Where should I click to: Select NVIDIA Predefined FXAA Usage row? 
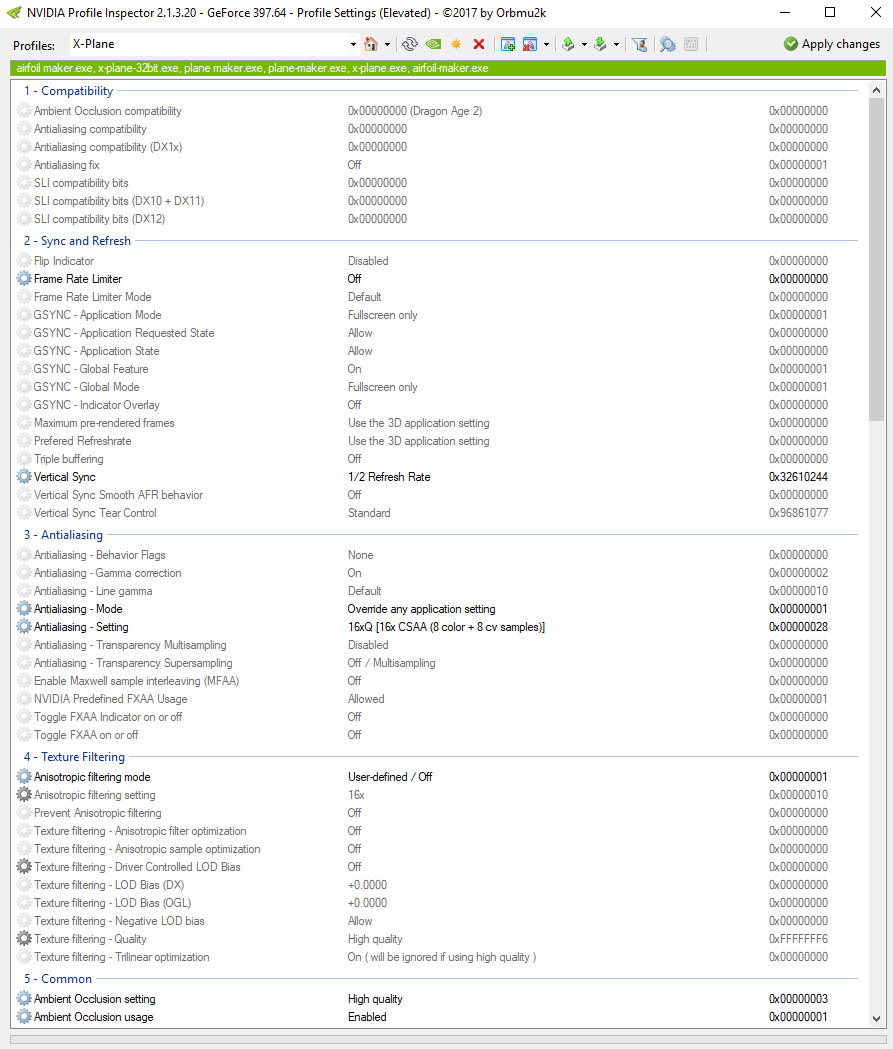439,699
